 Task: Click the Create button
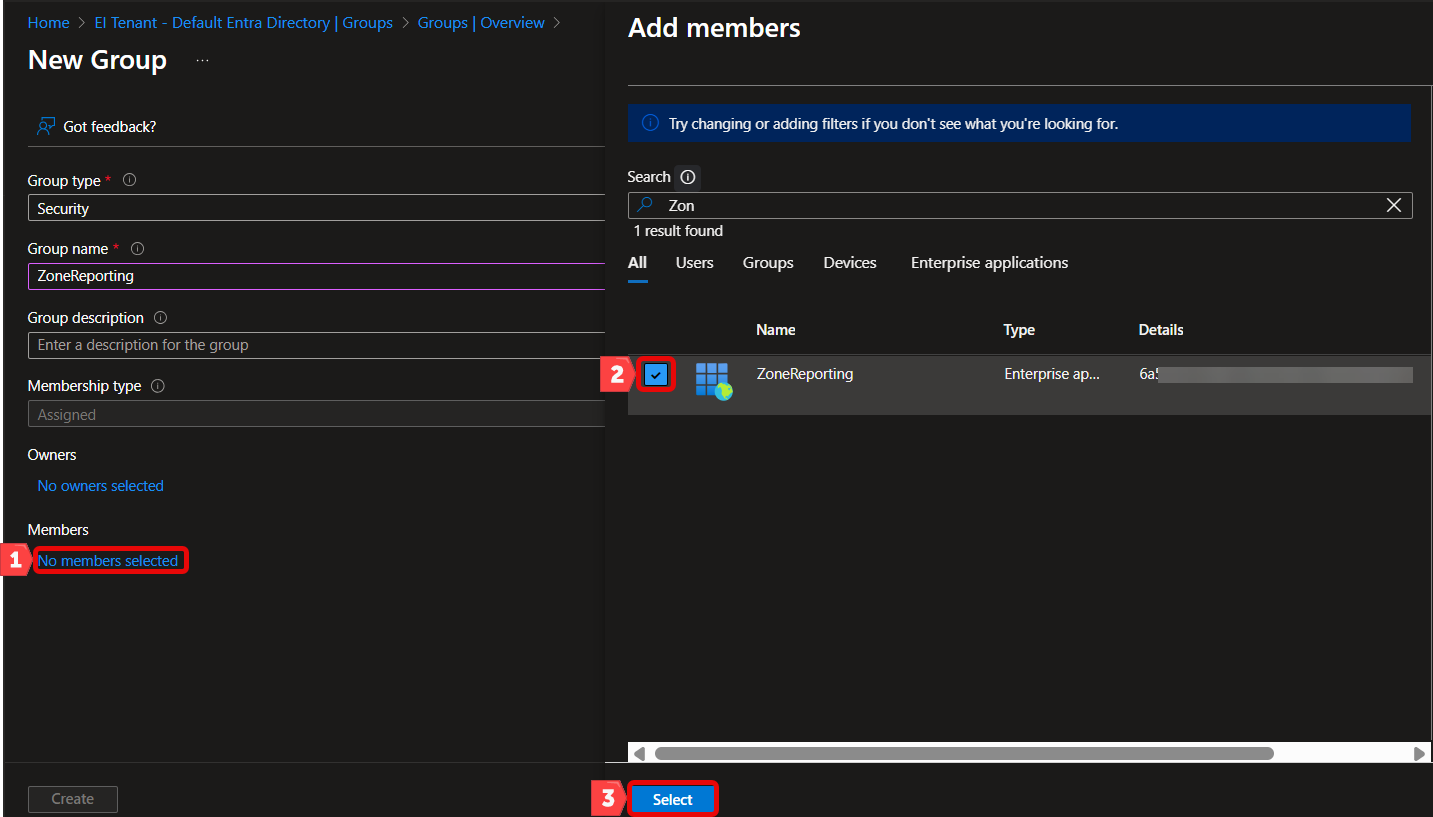click(x=73, y=799)
